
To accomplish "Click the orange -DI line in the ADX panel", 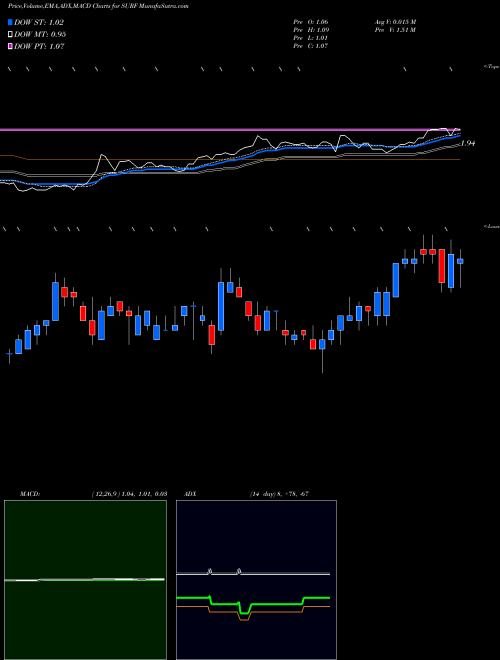I will (274, 612).
